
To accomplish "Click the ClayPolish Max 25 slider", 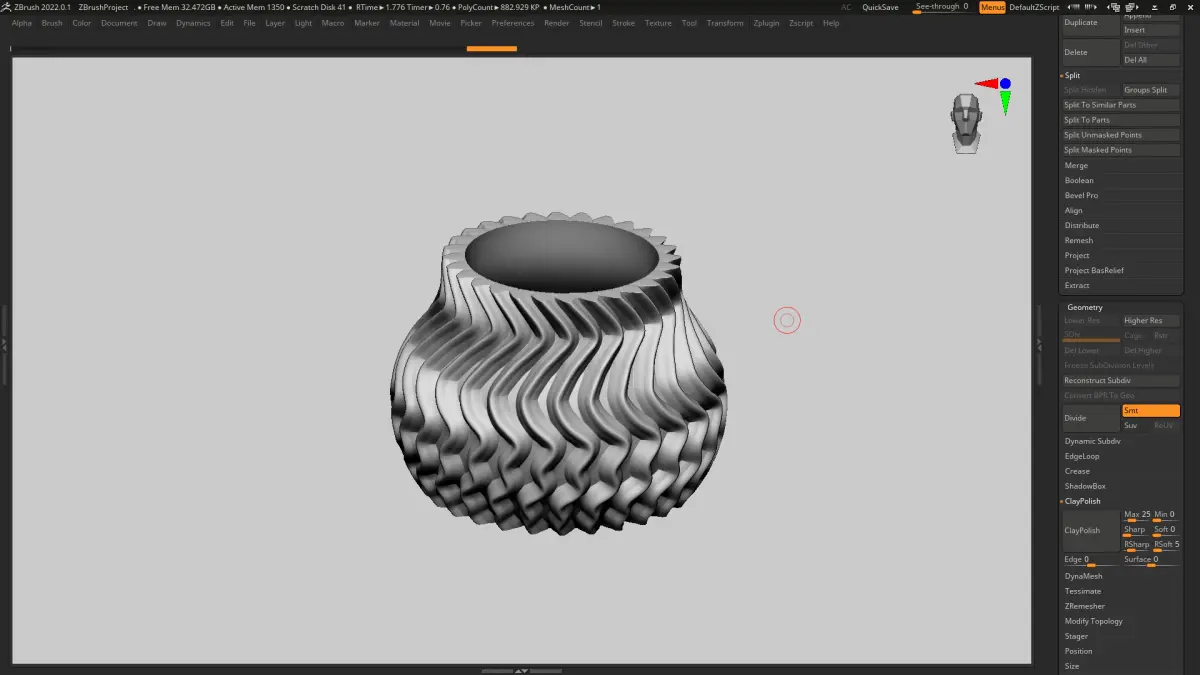I will coord(1136,516).
